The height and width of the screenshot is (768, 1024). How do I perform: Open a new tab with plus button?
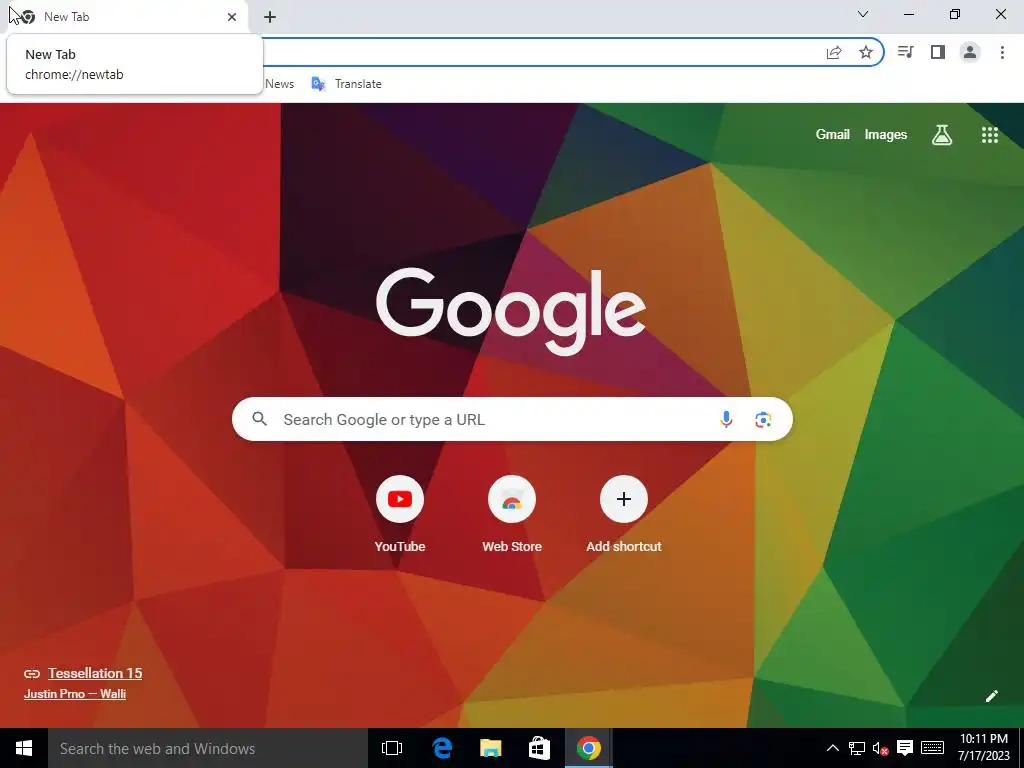tap(270, 17)
